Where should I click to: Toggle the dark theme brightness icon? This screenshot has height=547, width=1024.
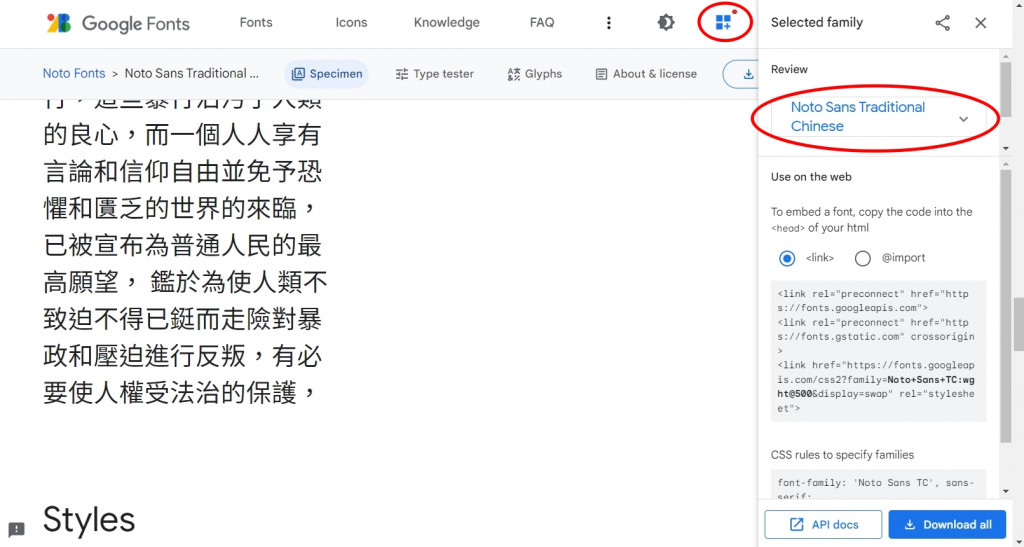[x=665, y=23]
